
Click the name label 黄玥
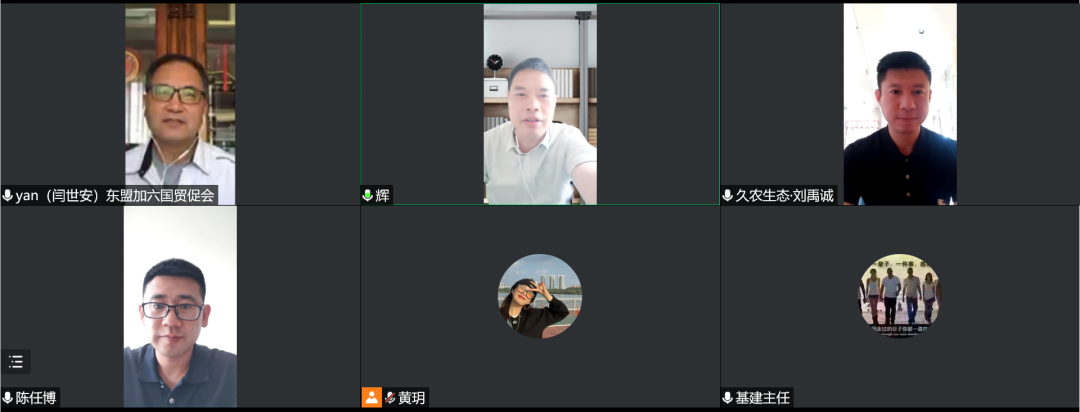(412, 398)
